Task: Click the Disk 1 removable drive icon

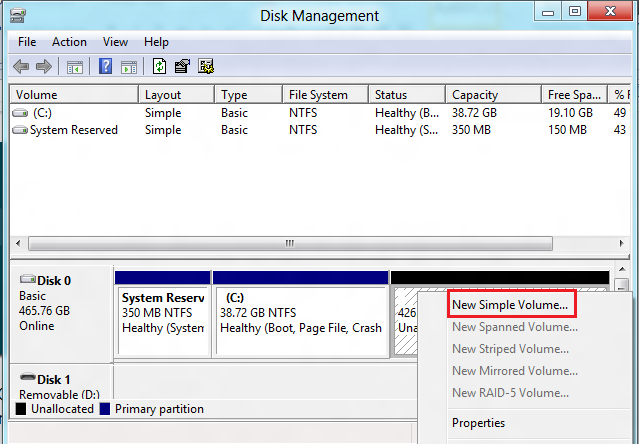Action: 28,377
